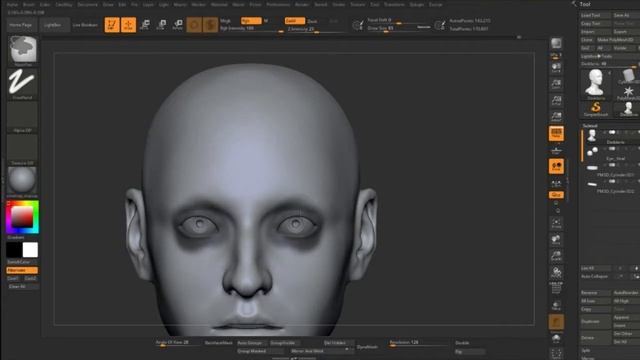Image resolution: width=640 pixels, height=360 pixels.
Task: Select the head tool thumbnail
Action: click(596, 84)
